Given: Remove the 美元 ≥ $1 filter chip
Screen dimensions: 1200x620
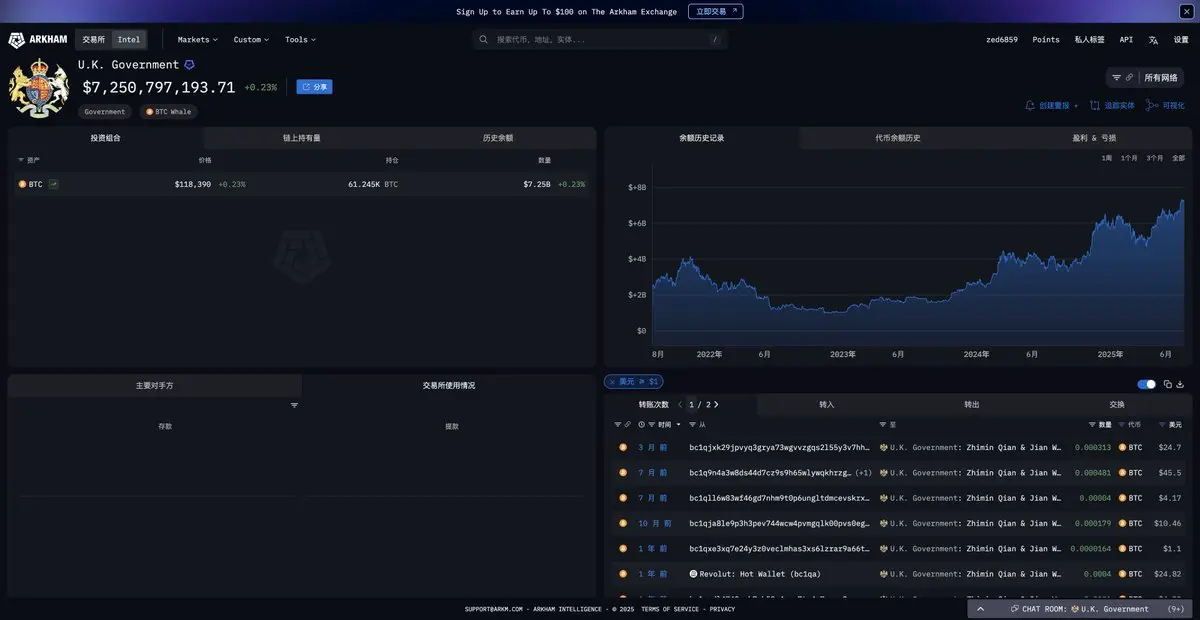Looking at the screenshot, I should [612, 382].
